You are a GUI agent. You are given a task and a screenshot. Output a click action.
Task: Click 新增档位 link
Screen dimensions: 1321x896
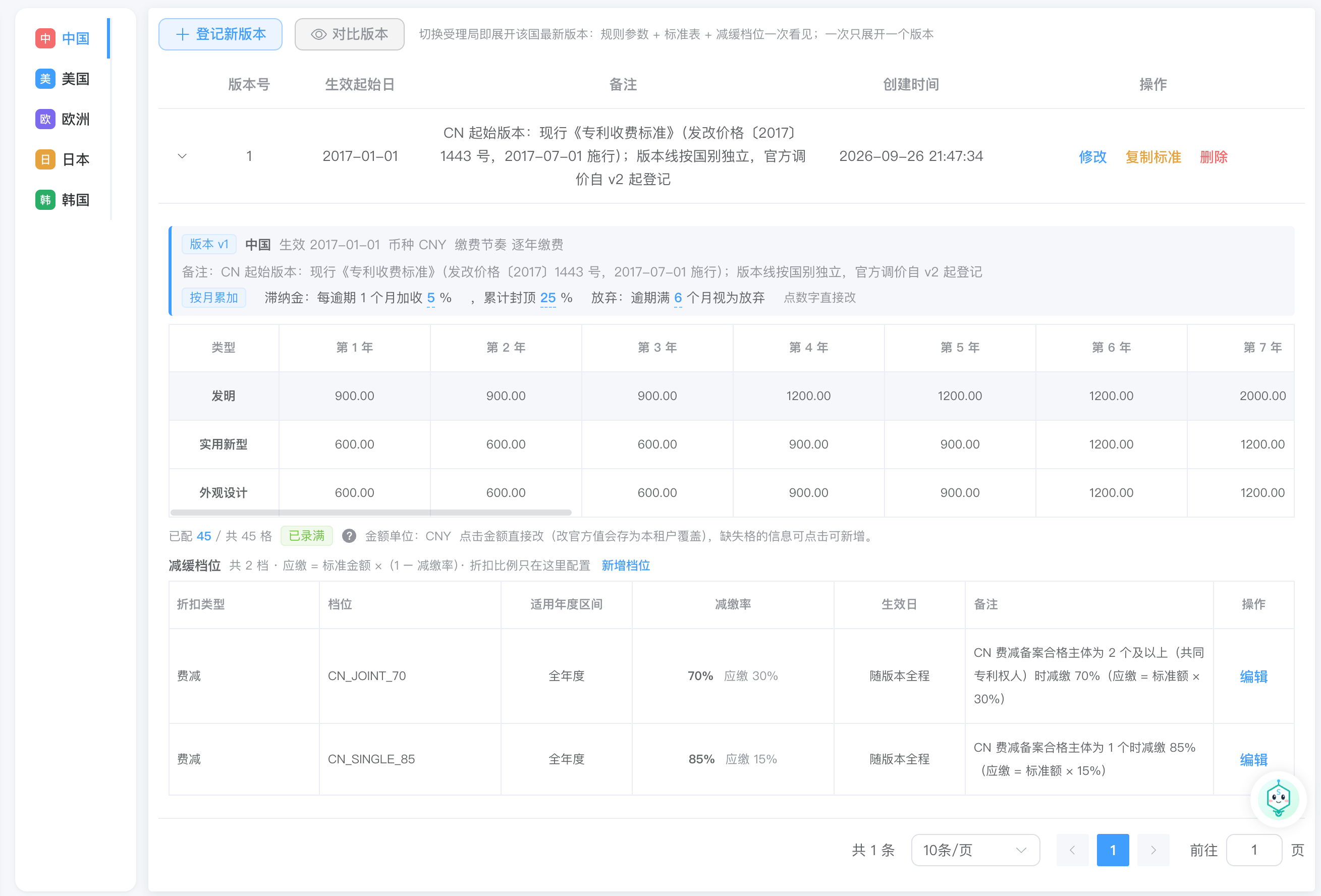click(626, 566)
